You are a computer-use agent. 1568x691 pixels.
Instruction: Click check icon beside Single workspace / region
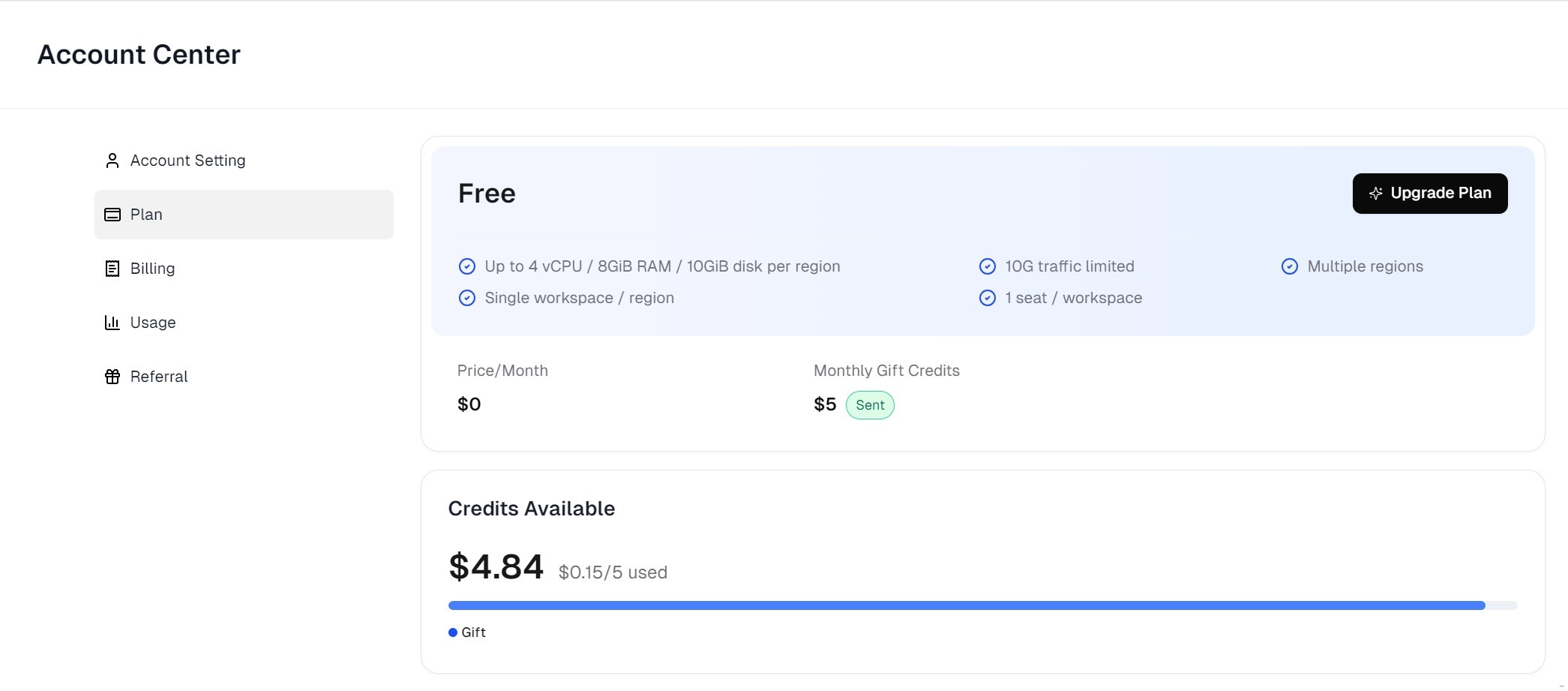(x=466, y=298)
